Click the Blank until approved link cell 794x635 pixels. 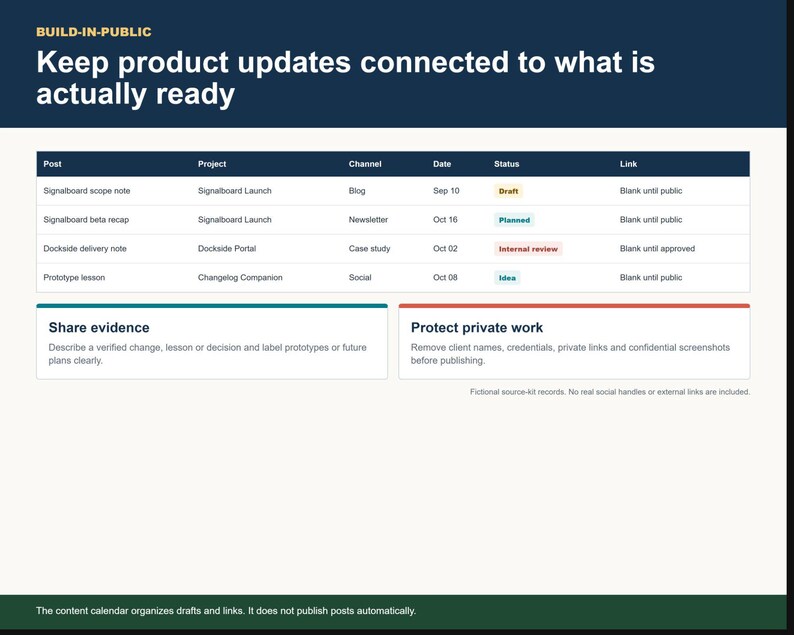point(657,249)
